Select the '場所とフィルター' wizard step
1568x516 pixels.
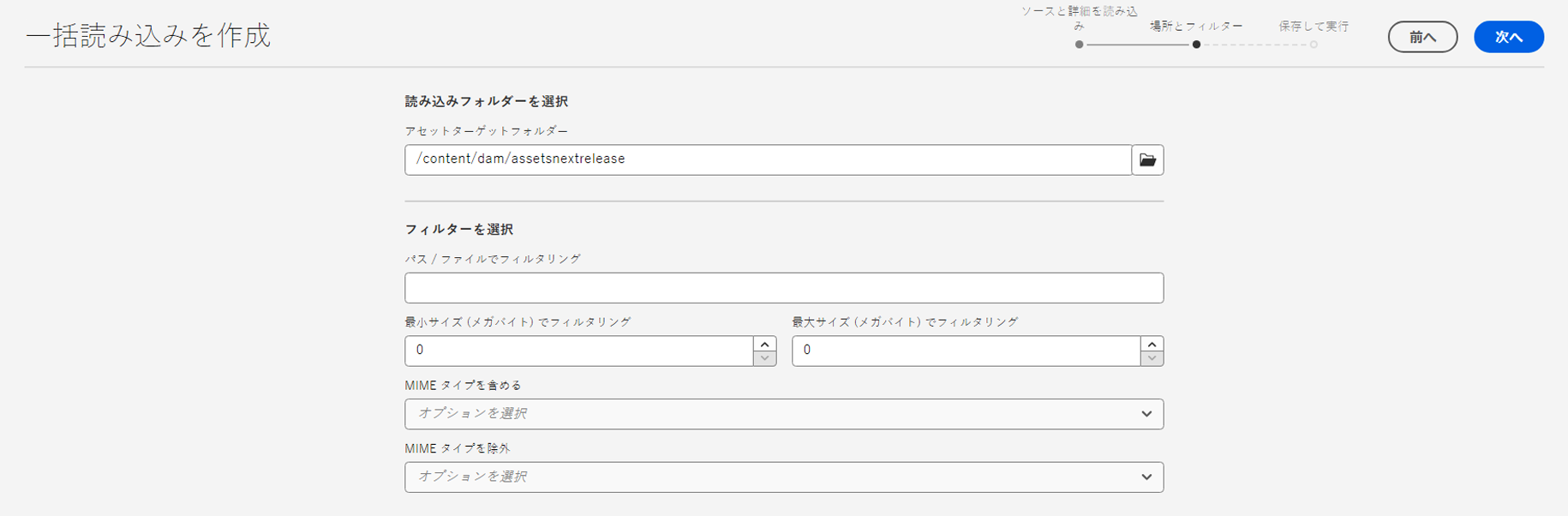pos(1196,27)
